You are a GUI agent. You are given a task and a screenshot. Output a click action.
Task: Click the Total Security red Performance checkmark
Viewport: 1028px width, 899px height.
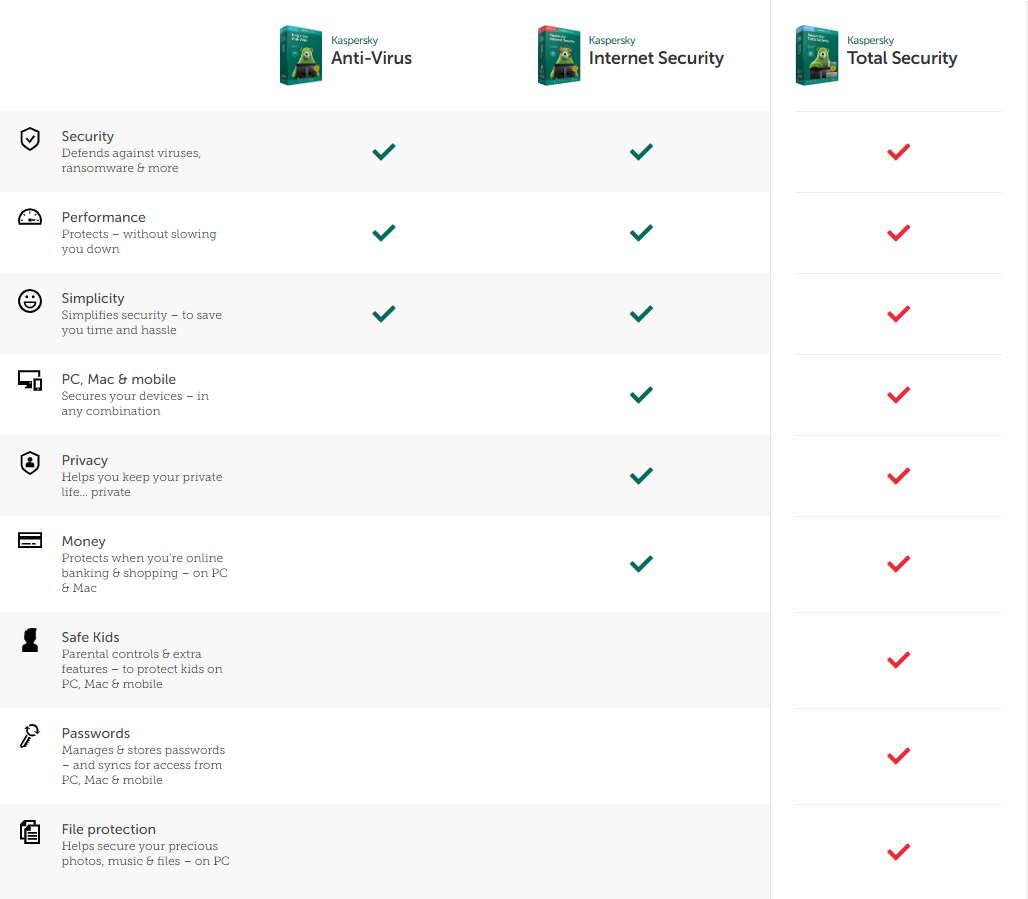898,233
